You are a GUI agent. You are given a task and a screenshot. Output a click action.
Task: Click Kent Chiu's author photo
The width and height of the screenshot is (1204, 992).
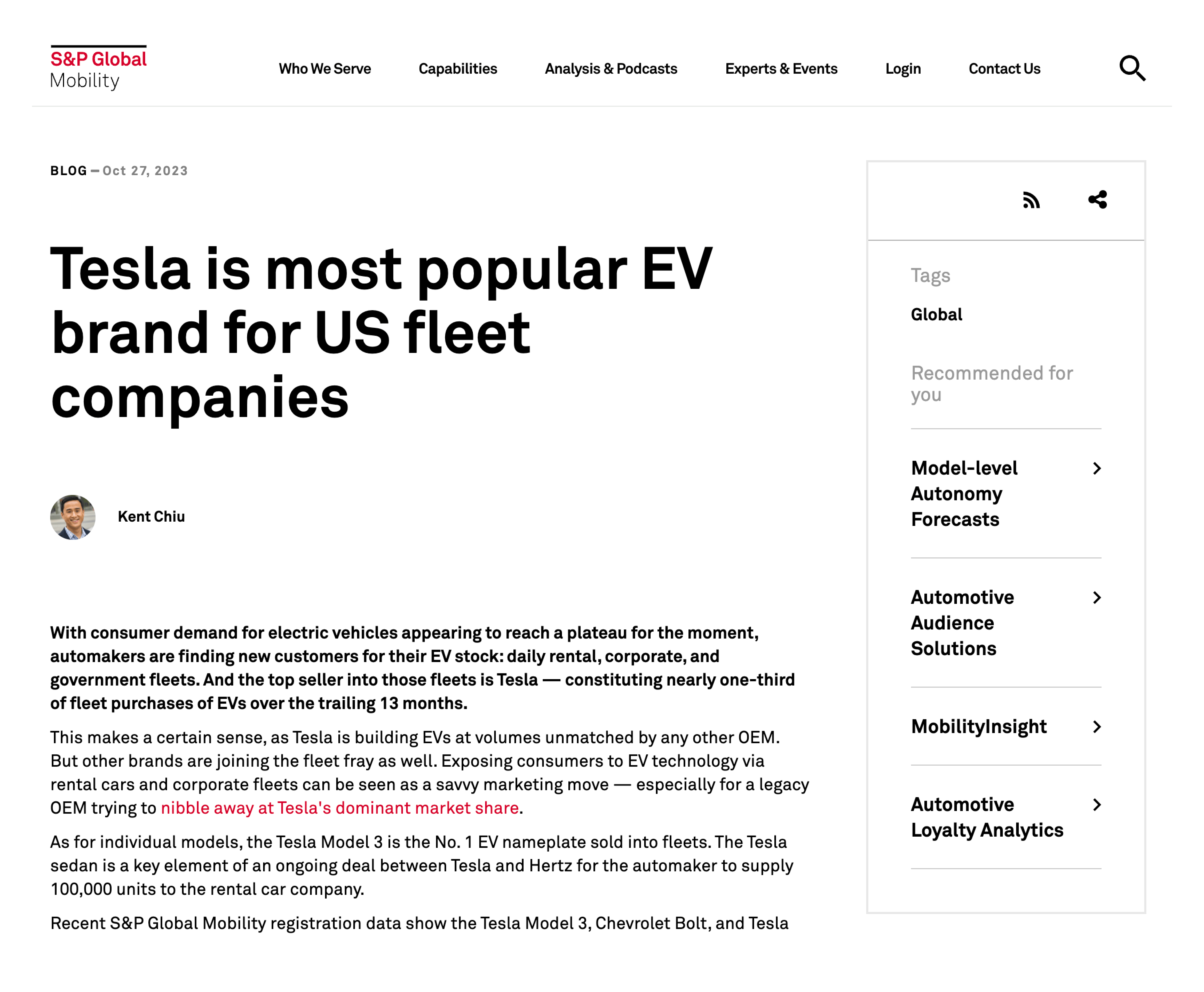coord(73,517)
